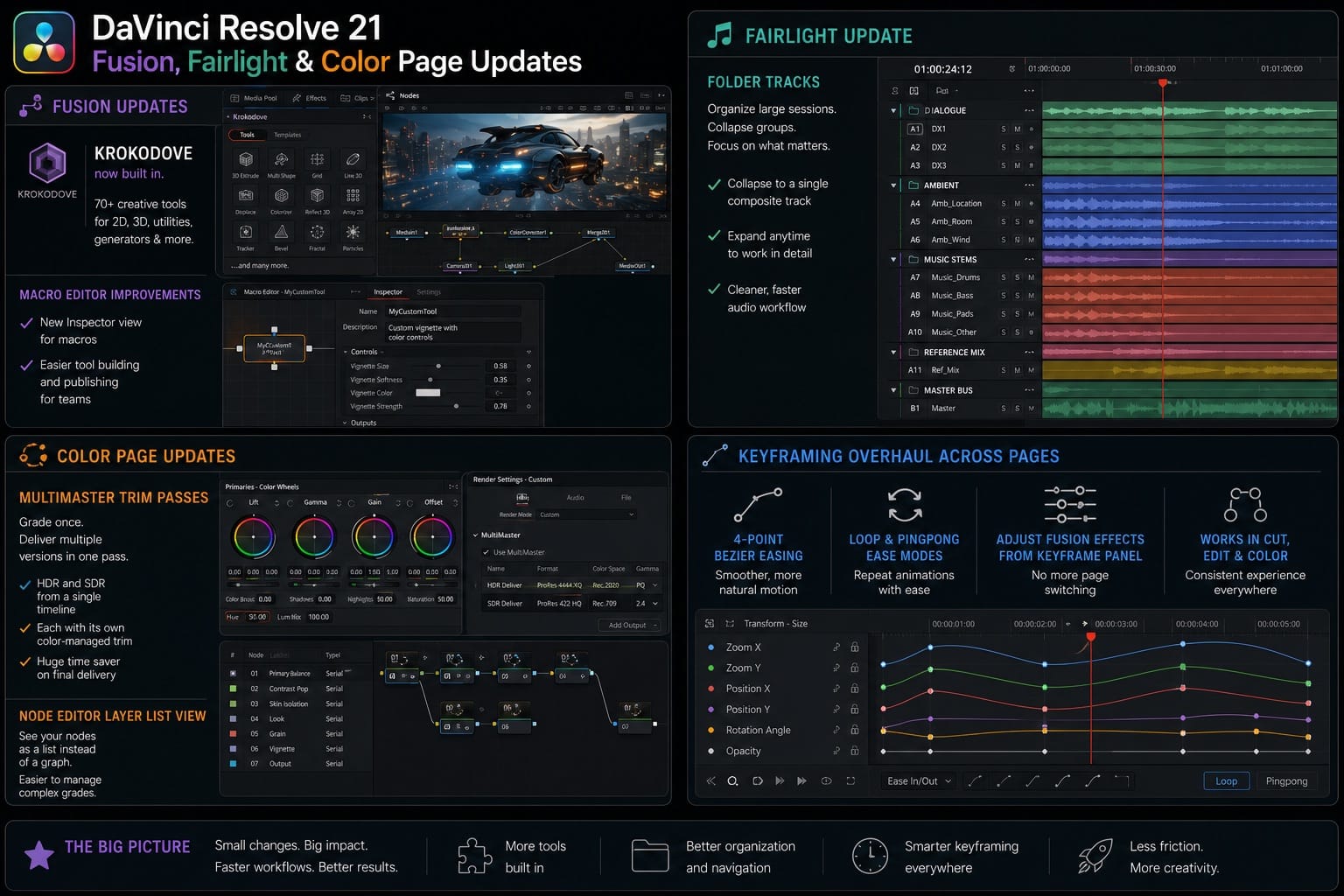
Task: Switch to the Clips tab
Action: pos(357,98)
